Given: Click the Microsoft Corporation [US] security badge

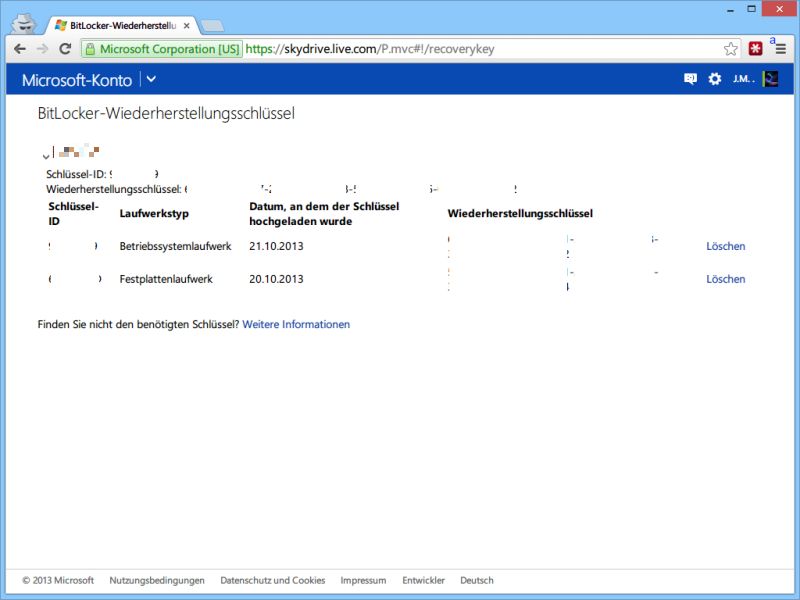Looking at the screenshot, I should pos(162,49).
